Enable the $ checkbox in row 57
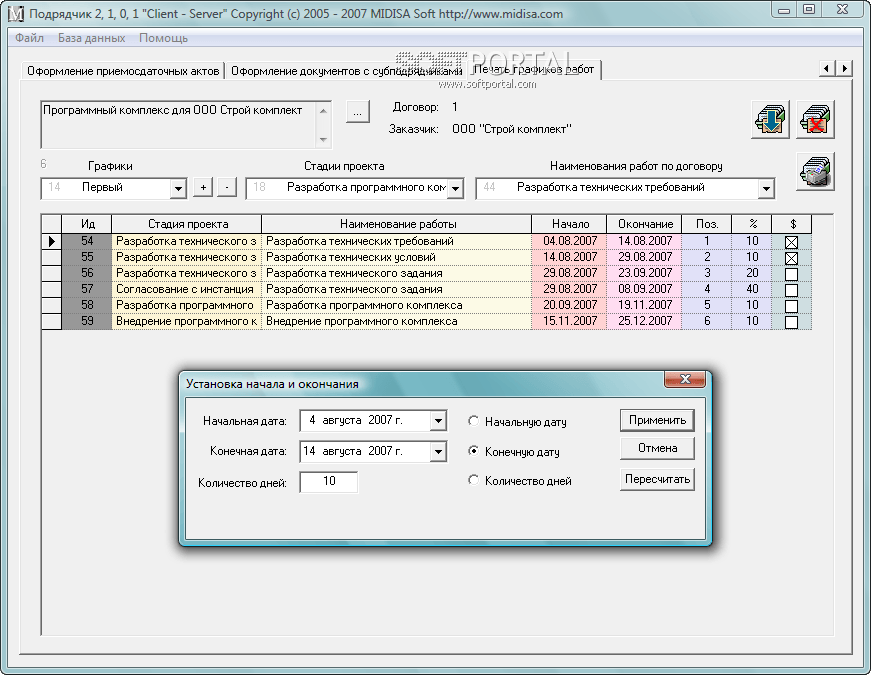 click(x=792, y=290)
